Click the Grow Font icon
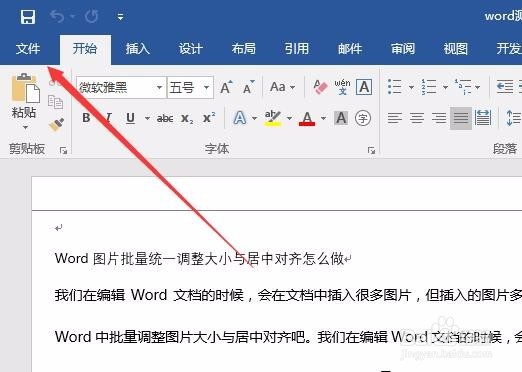Image resolution: width=522 pixels, height=372 pixels. (226, 87)
